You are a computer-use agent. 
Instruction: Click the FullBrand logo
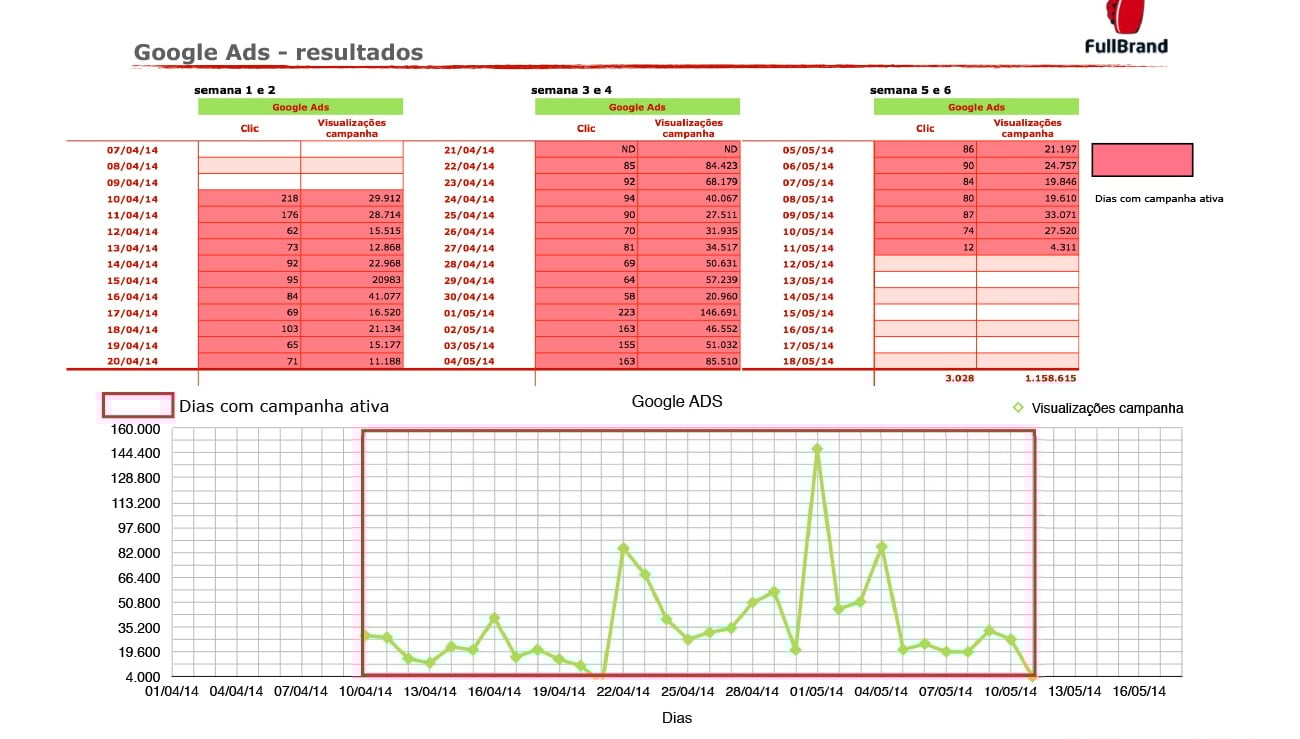[x=1126, y=27]
